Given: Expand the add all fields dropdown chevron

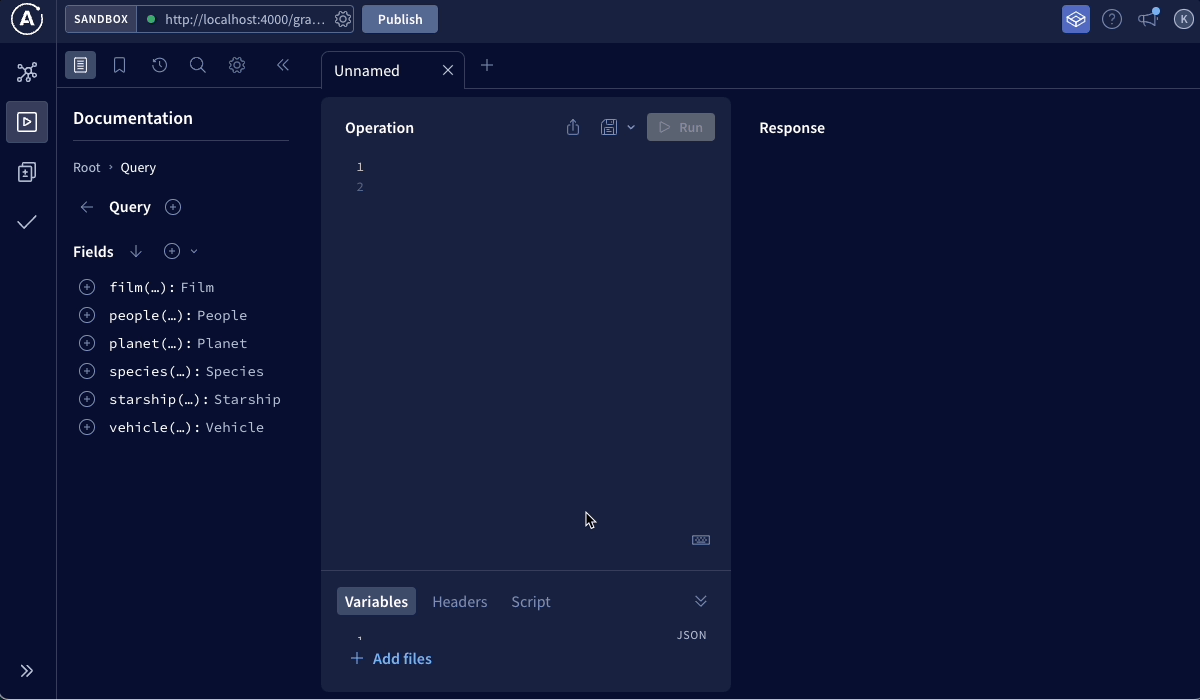Looking at the screenshot, I should click(x=194, y=251).
